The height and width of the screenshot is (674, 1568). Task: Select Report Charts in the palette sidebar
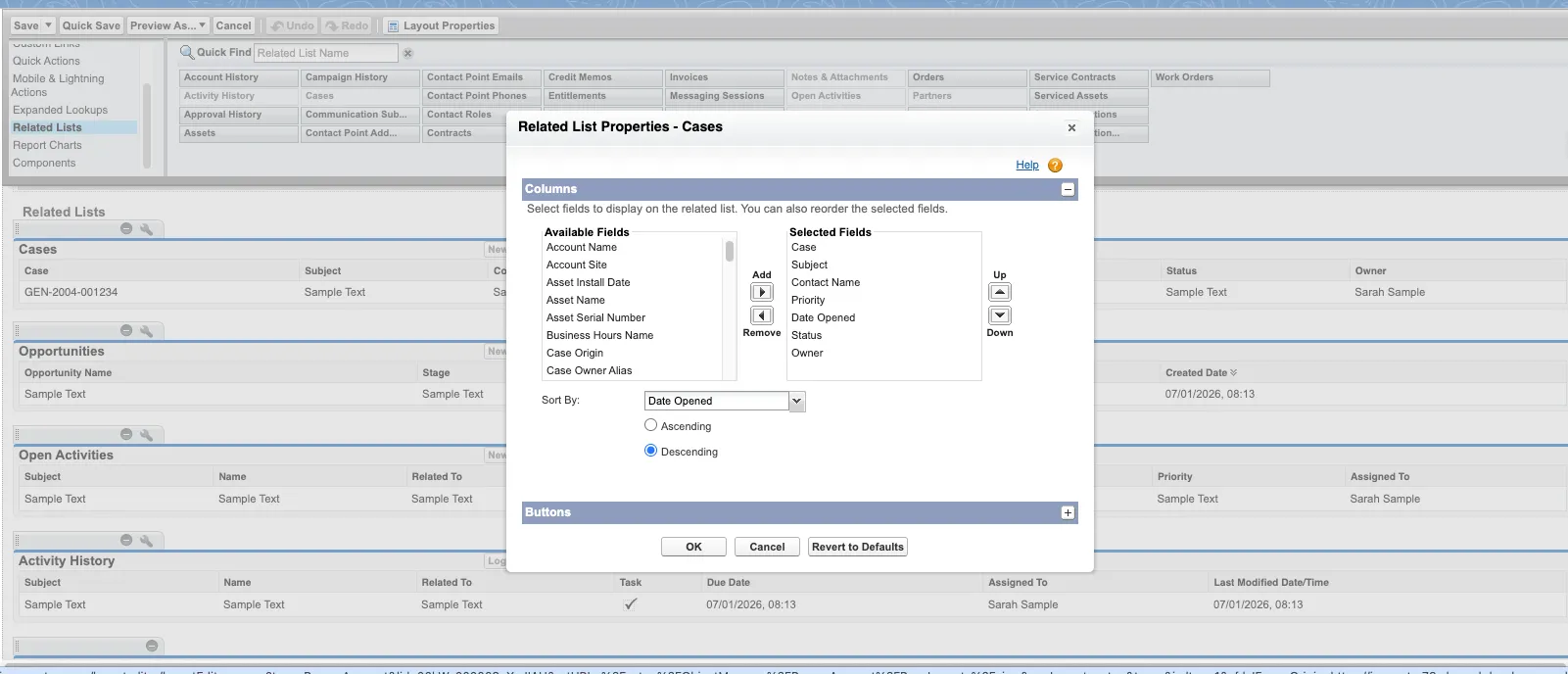(x=47, y=145)
